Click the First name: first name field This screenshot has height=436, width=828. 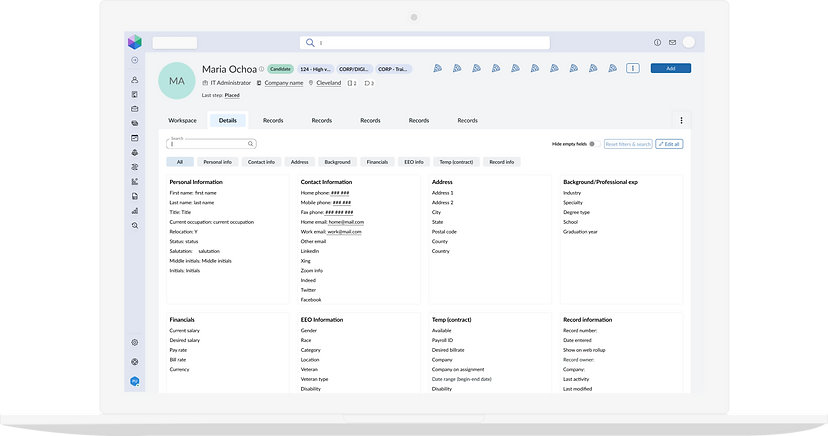(193, 193)
